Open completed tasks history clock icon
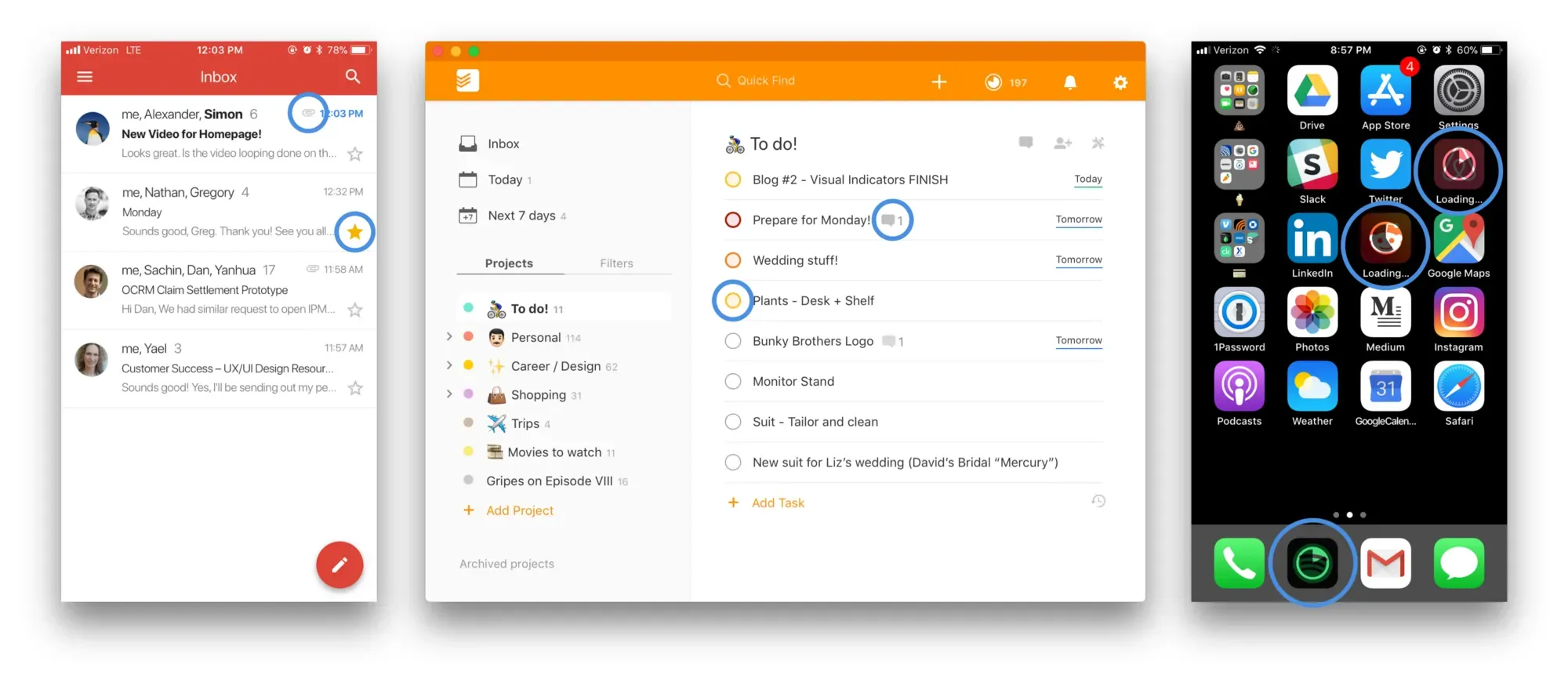The width and height of the screenshot is (1568, 686). [1098, 501]
